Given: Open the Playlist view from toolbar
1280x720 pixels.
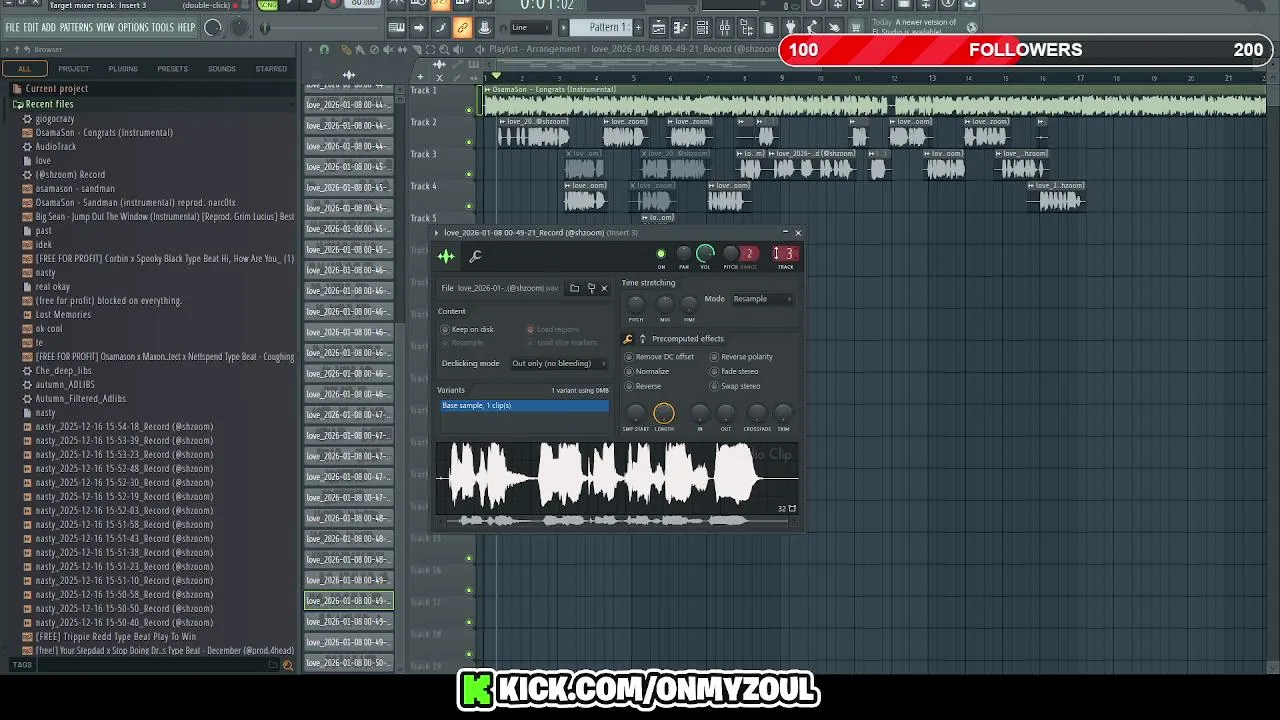Looking at the screenshot, I should [x=659, y=28].
